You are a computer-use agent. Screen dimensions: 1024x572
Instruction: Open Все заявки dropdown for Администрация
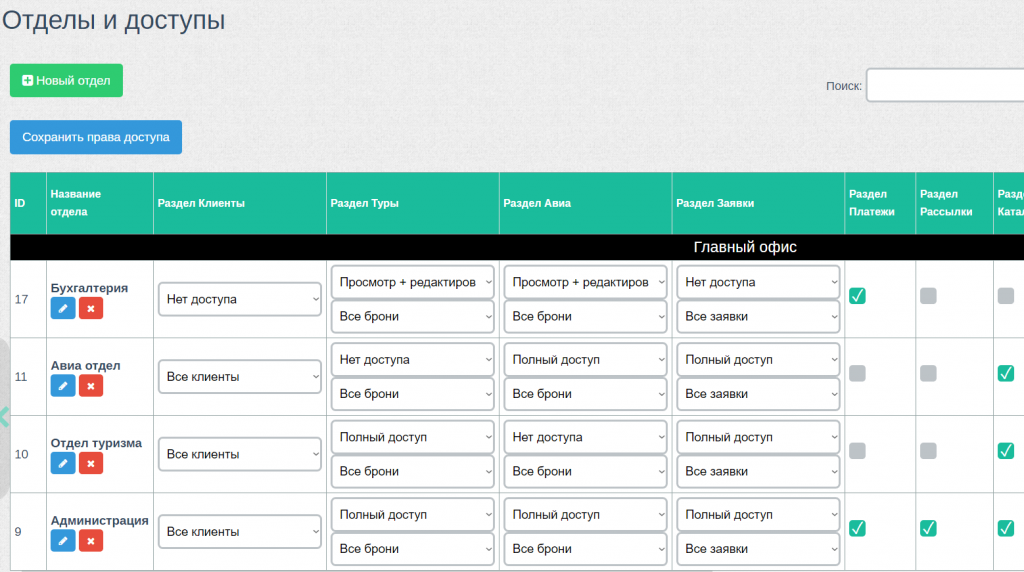tap(758, 549)
